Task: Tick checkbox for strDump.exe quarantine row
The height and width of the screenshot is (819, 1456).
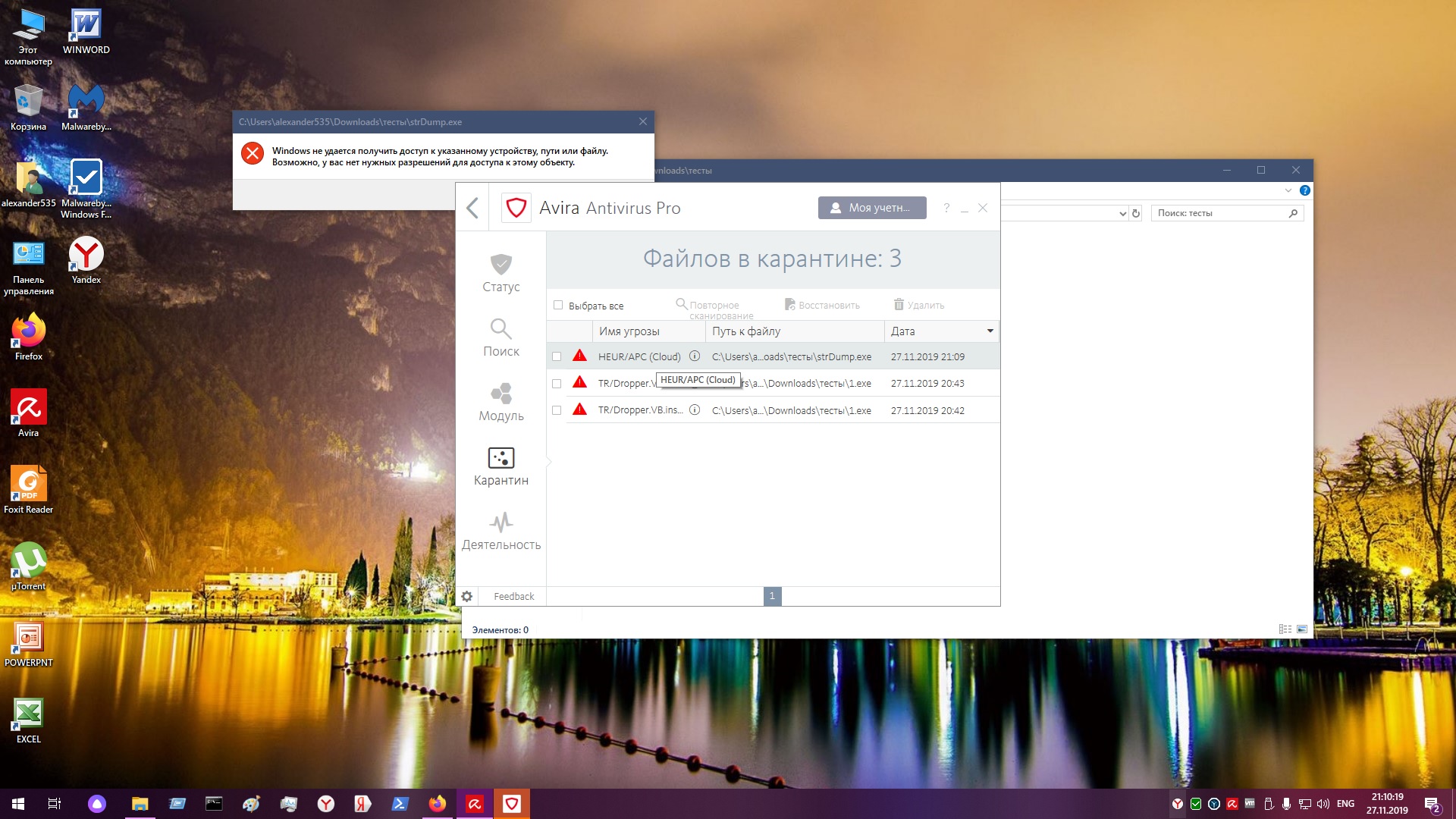Action: tap(557, 356)
